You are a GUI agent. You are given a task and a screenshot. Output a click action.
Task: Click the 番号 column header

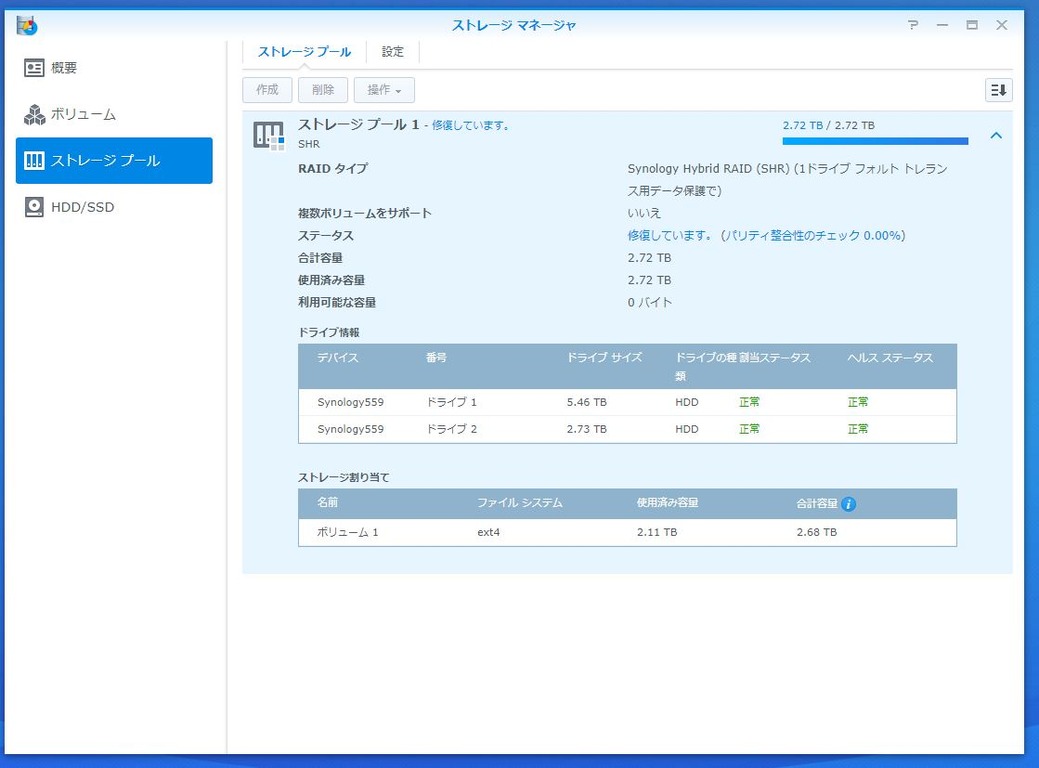[x=436, y=357]
